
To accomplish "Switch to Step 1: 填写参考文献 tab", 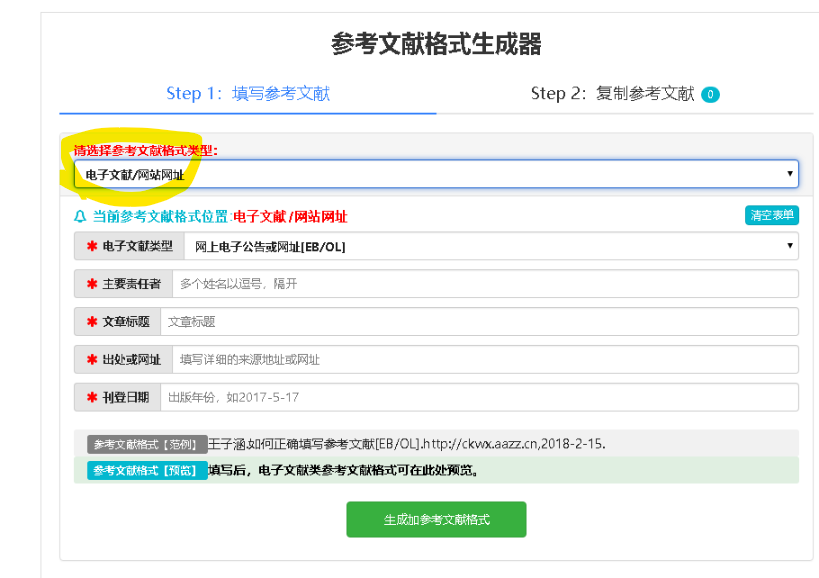I will pyautogui.click(x=248, y=93).
